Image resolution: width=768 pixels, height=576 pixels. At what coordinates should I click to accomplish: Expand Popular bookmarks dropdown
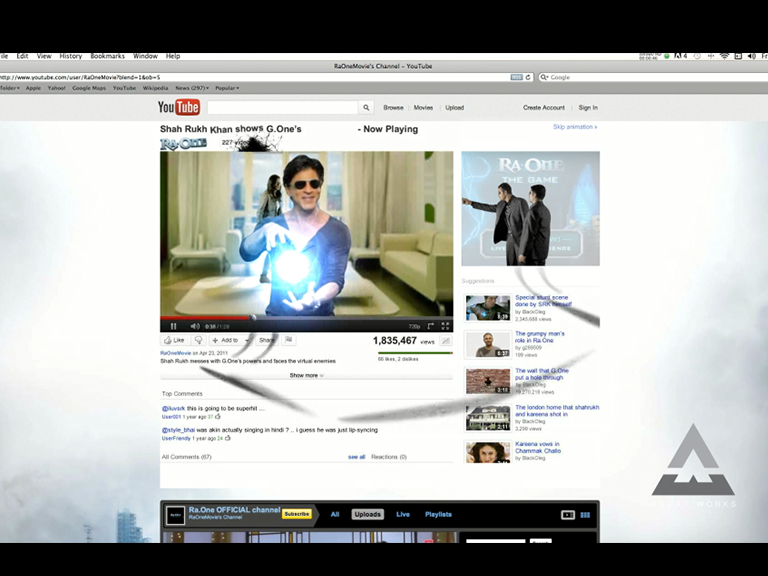tap(227, 88)
